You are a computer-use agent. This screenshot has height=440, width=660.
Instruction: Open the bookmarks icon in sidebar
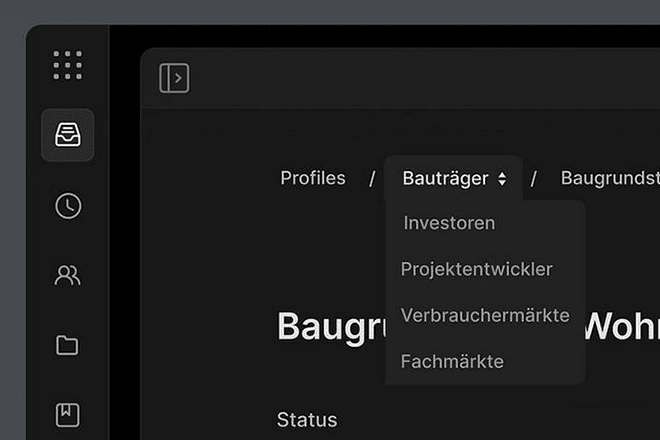[x=68, y=414]
